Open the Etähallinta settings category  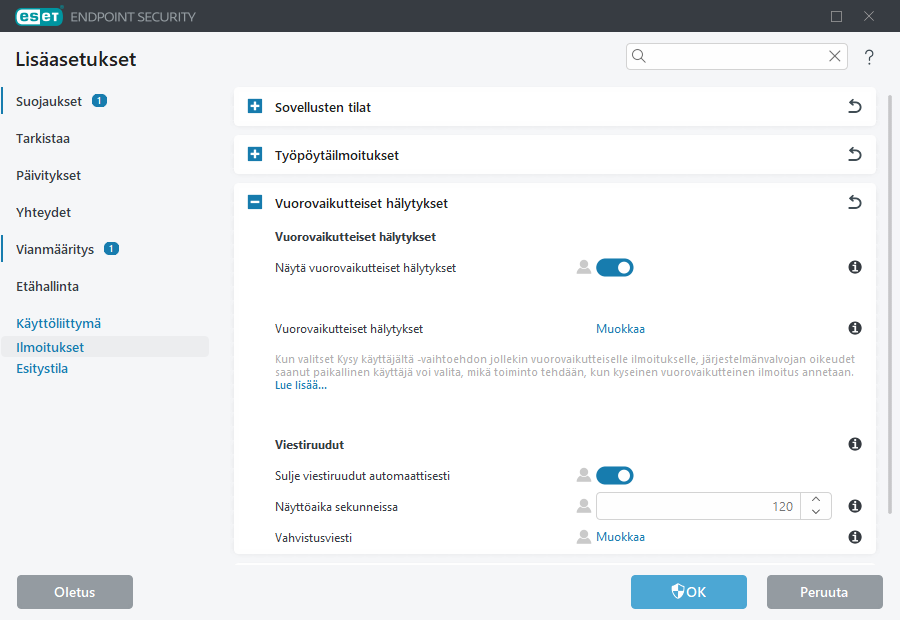click(48, 286)
